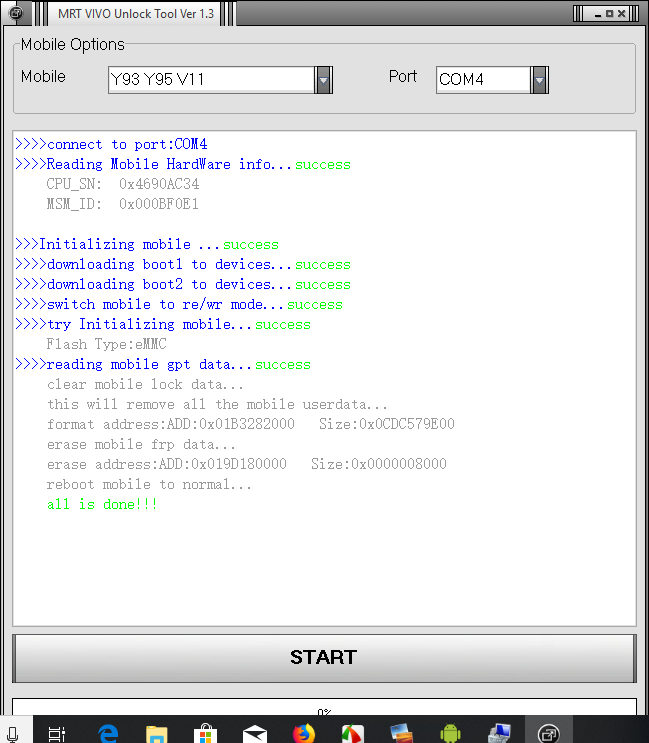
Task: Close the MRT unlock tool window
Action: tap(622, 14)
